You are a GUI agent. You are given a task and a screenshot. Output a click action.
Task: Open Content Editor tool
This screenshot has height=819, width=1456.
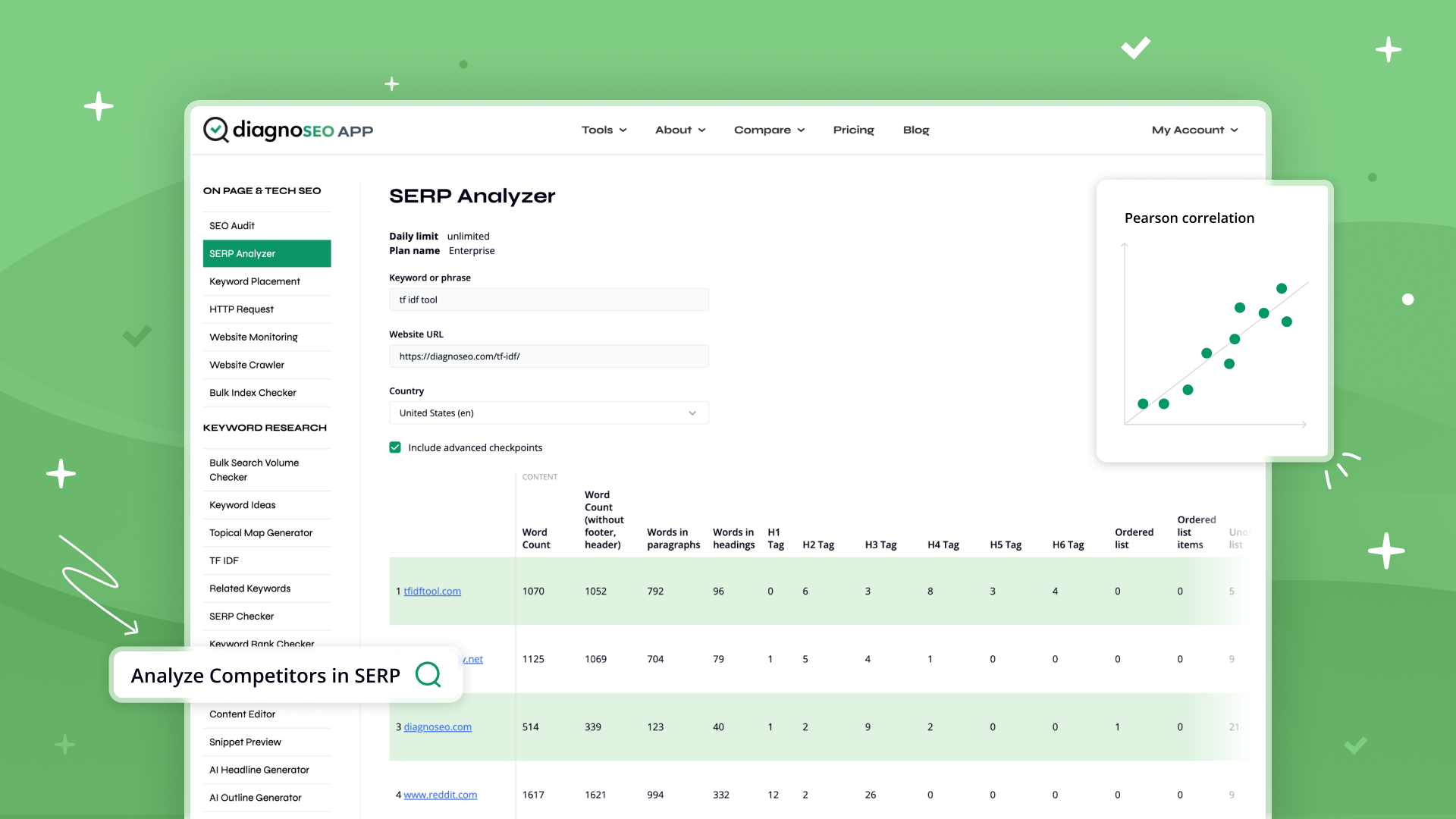click(x=267, y=714)
